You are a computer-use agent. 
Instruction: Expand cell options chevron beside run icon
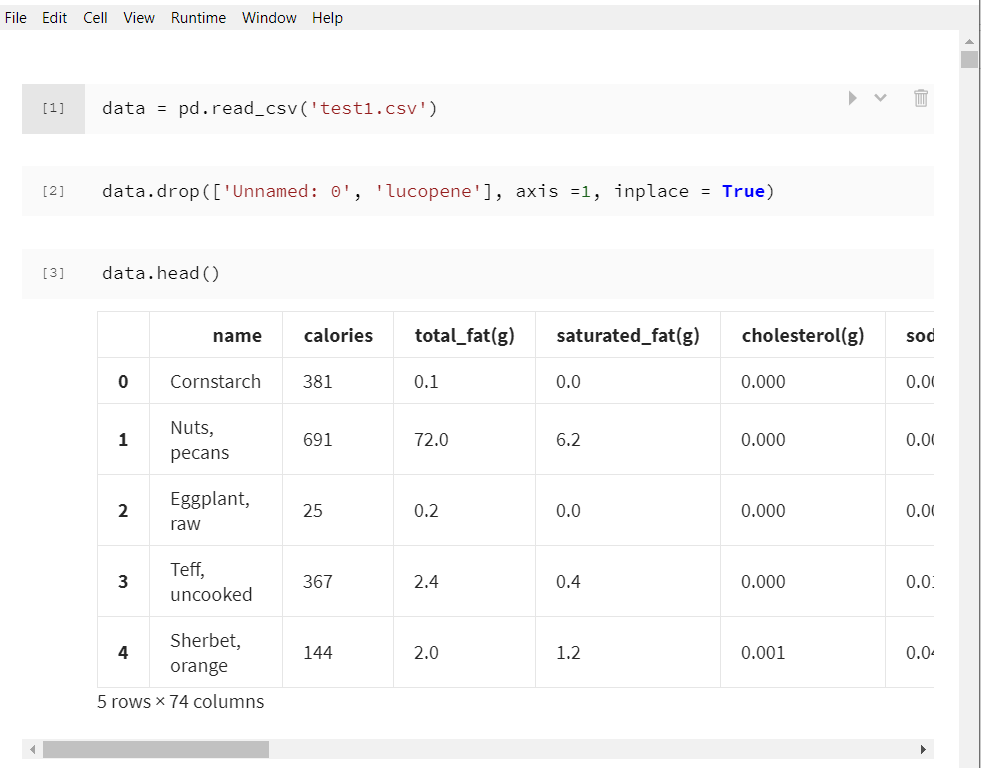coord(880,98)
